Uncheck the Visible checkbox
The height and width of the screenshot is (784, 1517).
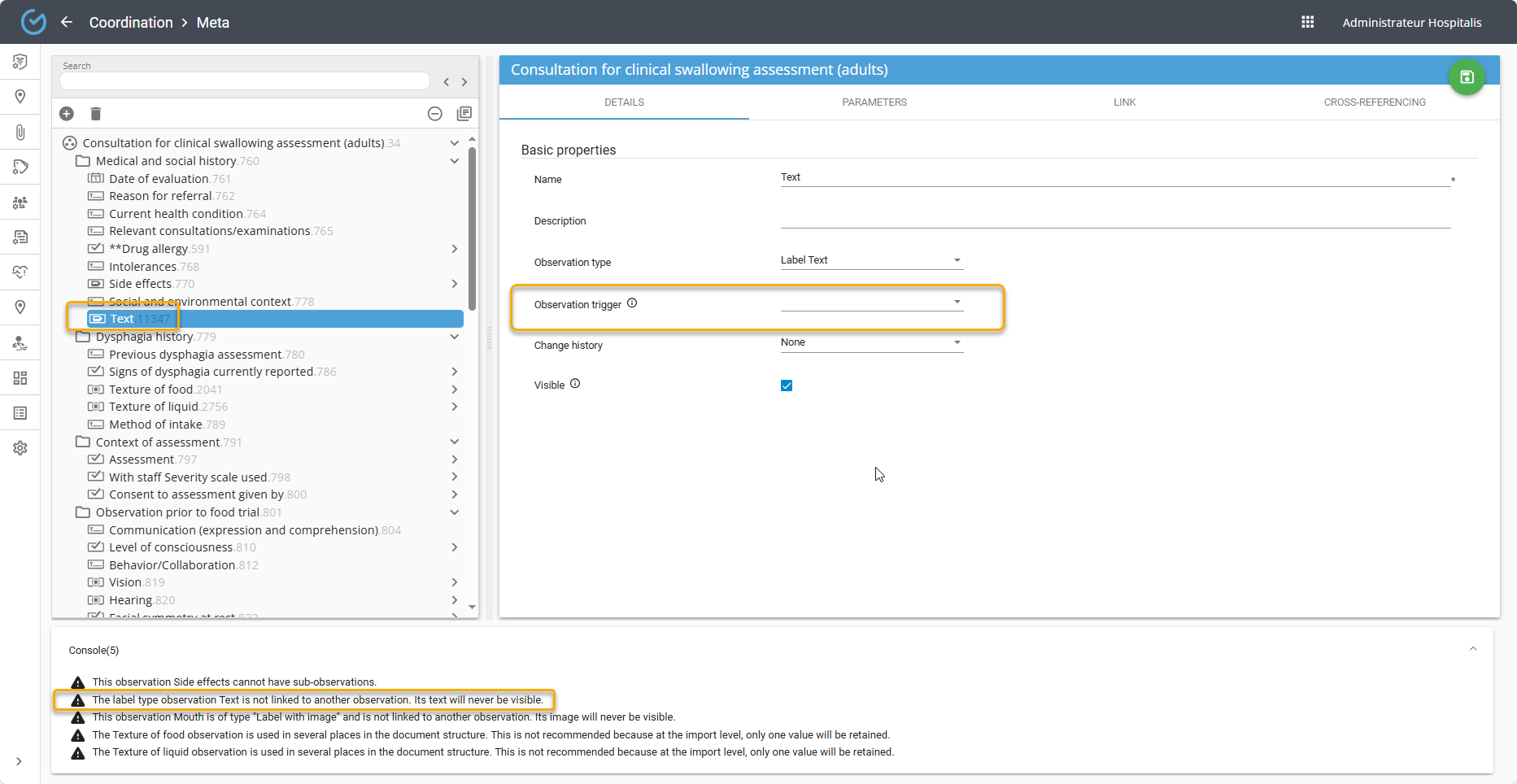click(787, 385)
